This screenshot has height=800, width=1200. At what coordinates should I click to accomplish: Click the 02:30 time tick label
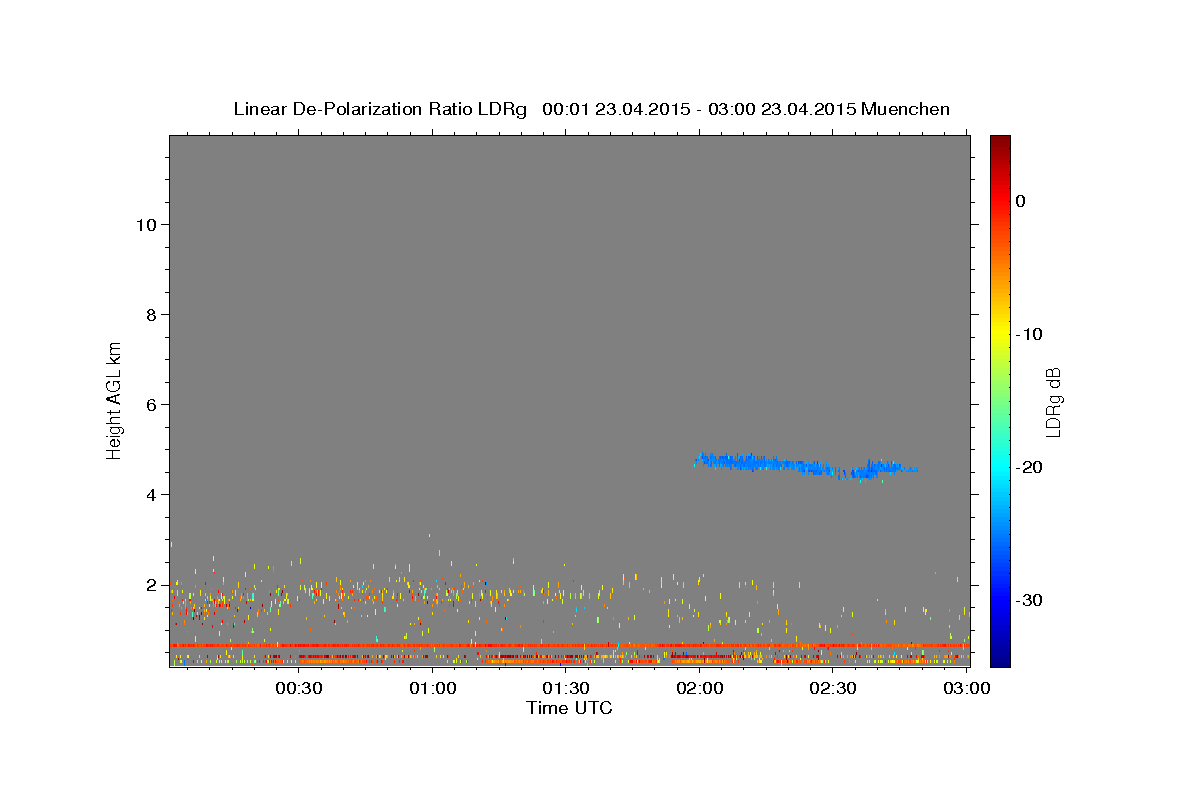[833, 688]
